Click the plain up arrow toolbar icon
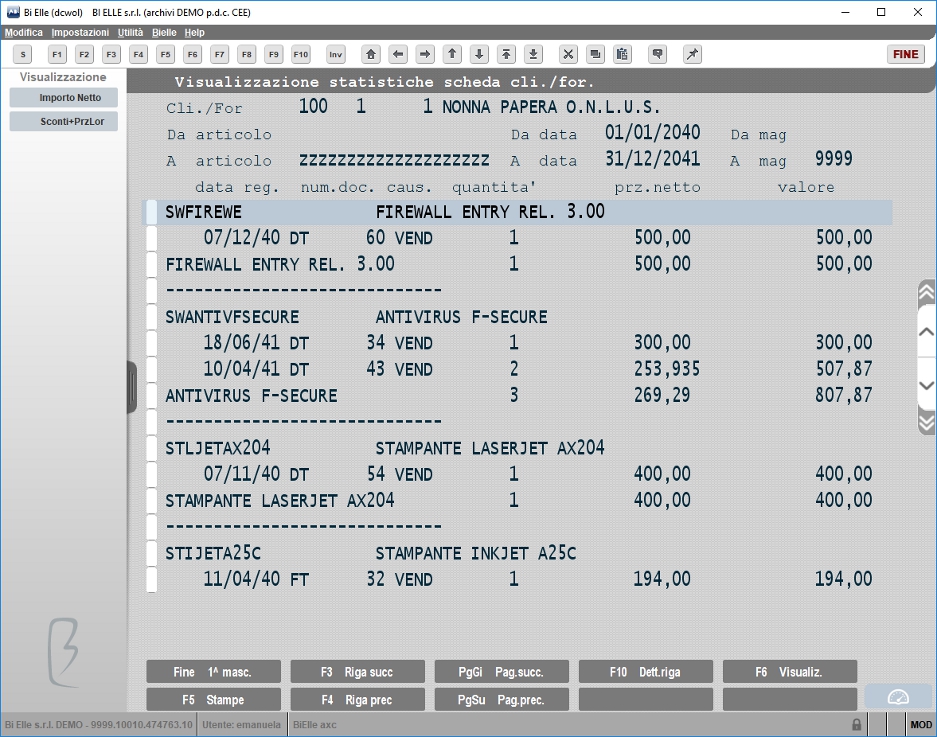Viewport: 937px width, 737px height. [x=452, y=54]
